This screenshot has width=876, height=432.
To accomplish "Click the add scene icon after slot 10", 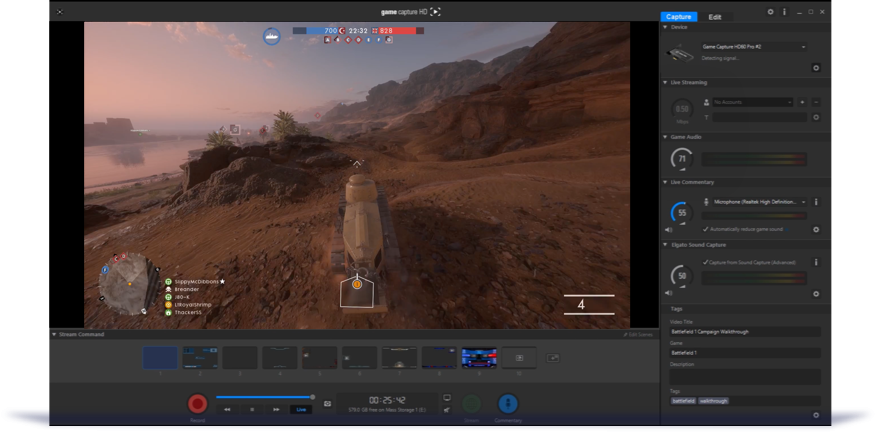I will [x=553, y=358].
